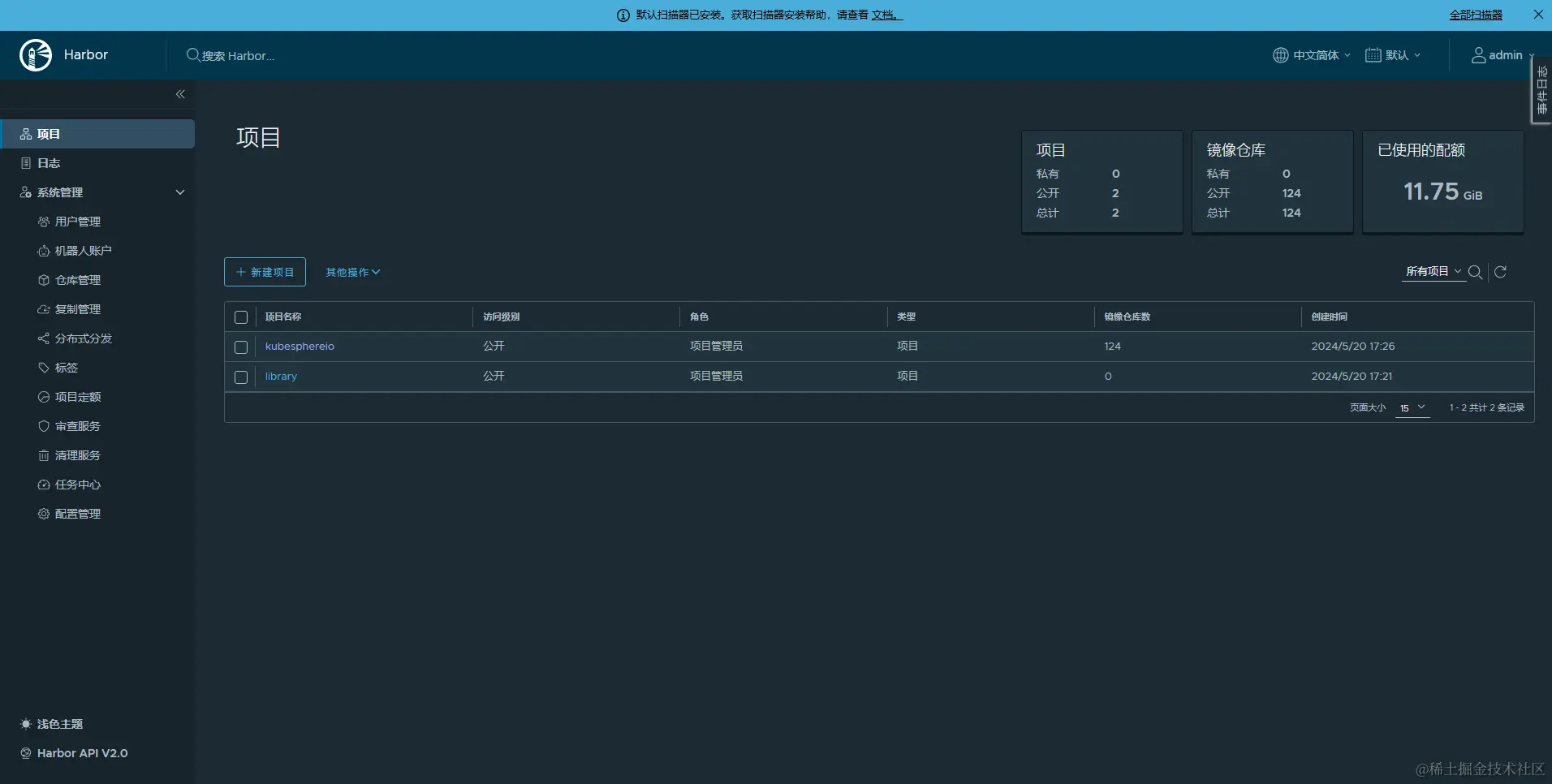Click the search magnifier icon in header
The height and width of the screenshot is (784, 1552).
pyautogui.click(x=193, y=55)
